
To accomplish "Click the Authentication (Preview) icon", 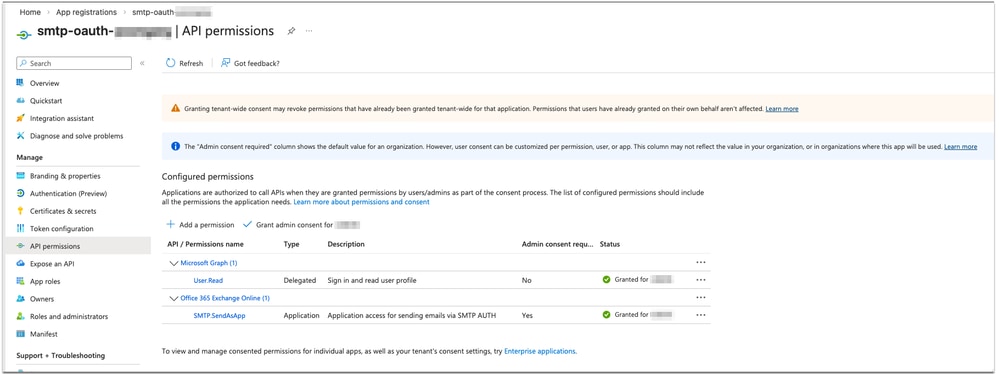I will [x=20, y=193].
